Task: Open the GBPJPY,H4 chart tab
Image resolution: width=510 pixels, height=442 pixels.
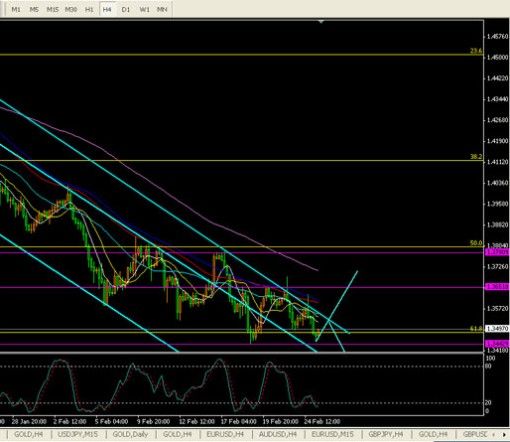Action: (x=386, y=434)
